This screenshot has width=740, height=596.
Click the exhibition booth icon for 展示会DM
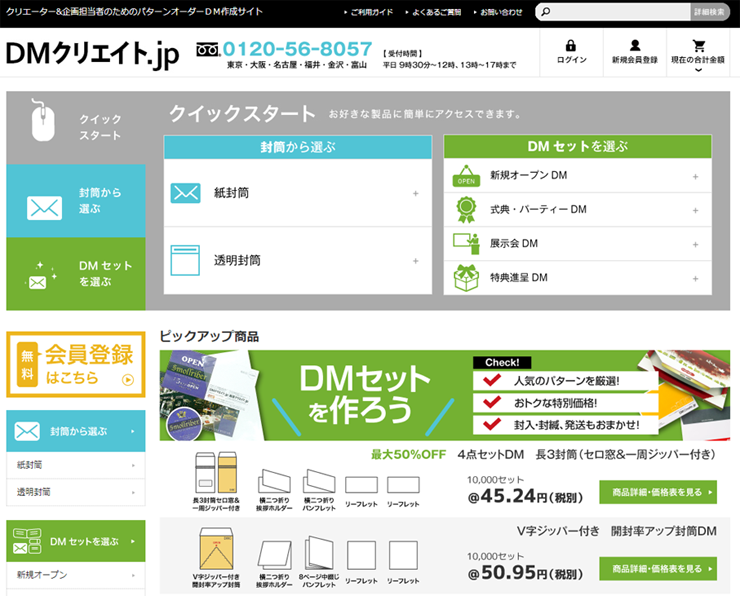466,243
